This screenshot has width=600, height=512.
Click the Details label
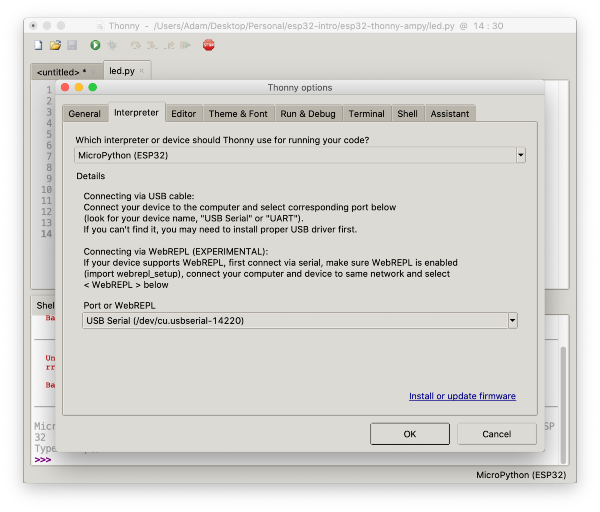[x=91, y=176]
